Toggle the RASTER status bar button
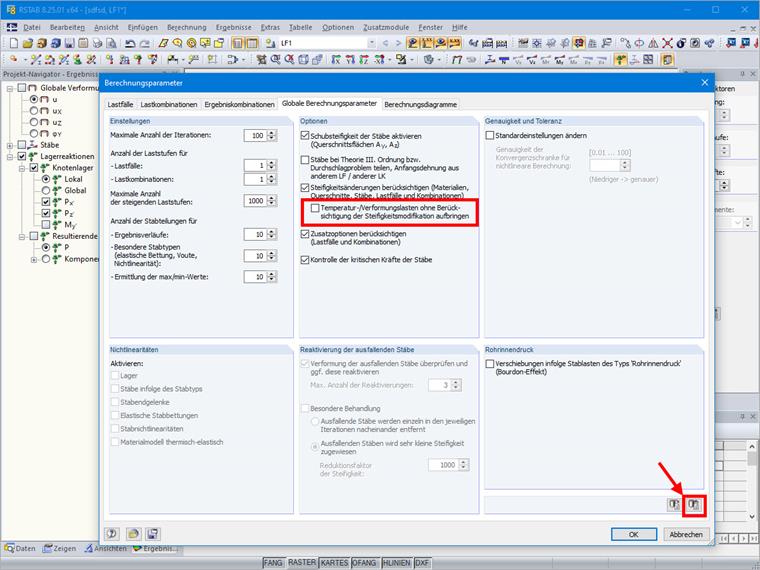 point(301,563)
